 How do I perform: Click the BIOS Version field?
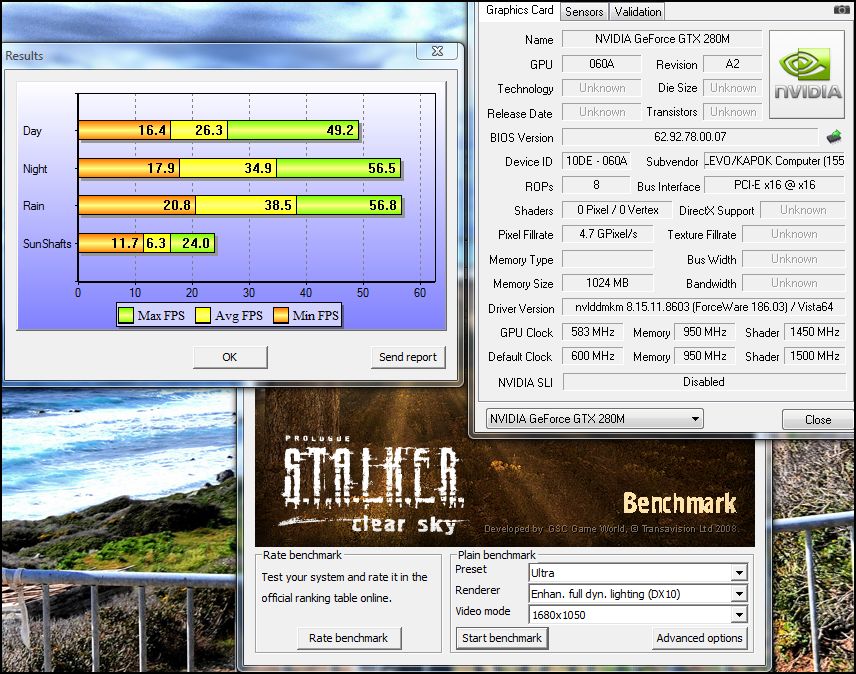[690, 137]
